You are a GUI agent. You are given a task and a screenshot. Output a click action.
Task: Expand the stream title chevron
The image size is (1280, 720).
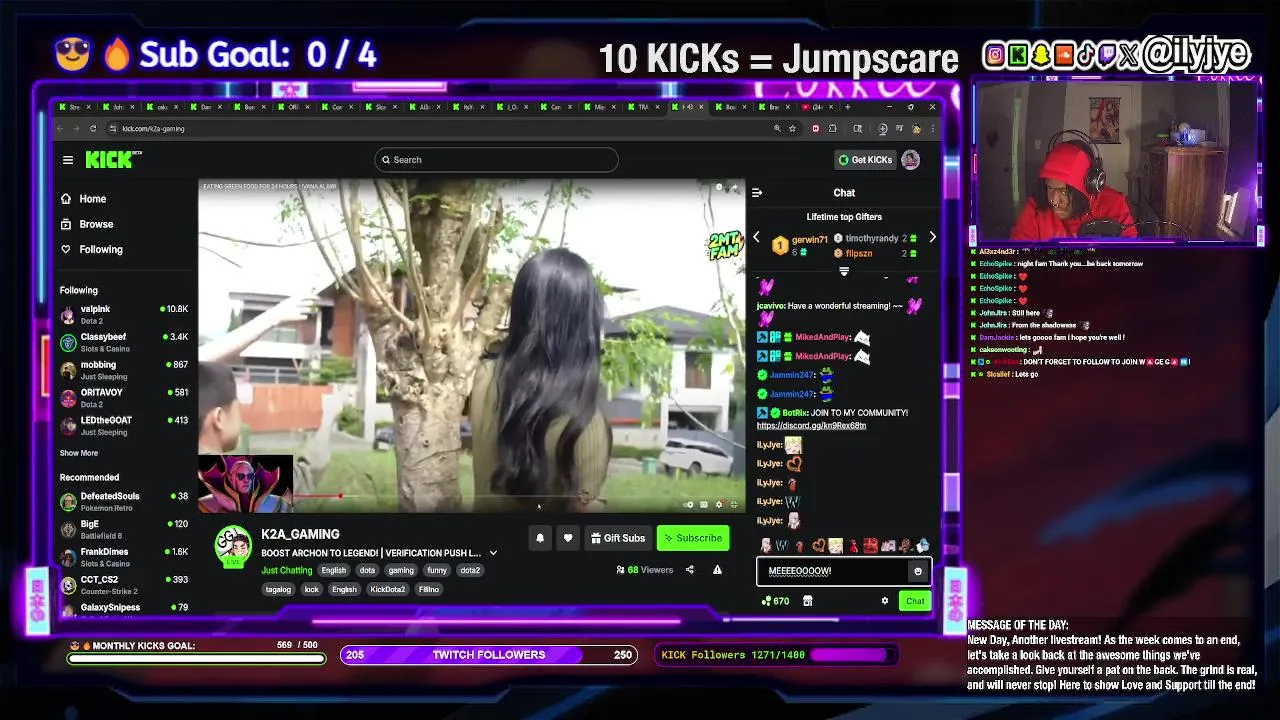493,553
